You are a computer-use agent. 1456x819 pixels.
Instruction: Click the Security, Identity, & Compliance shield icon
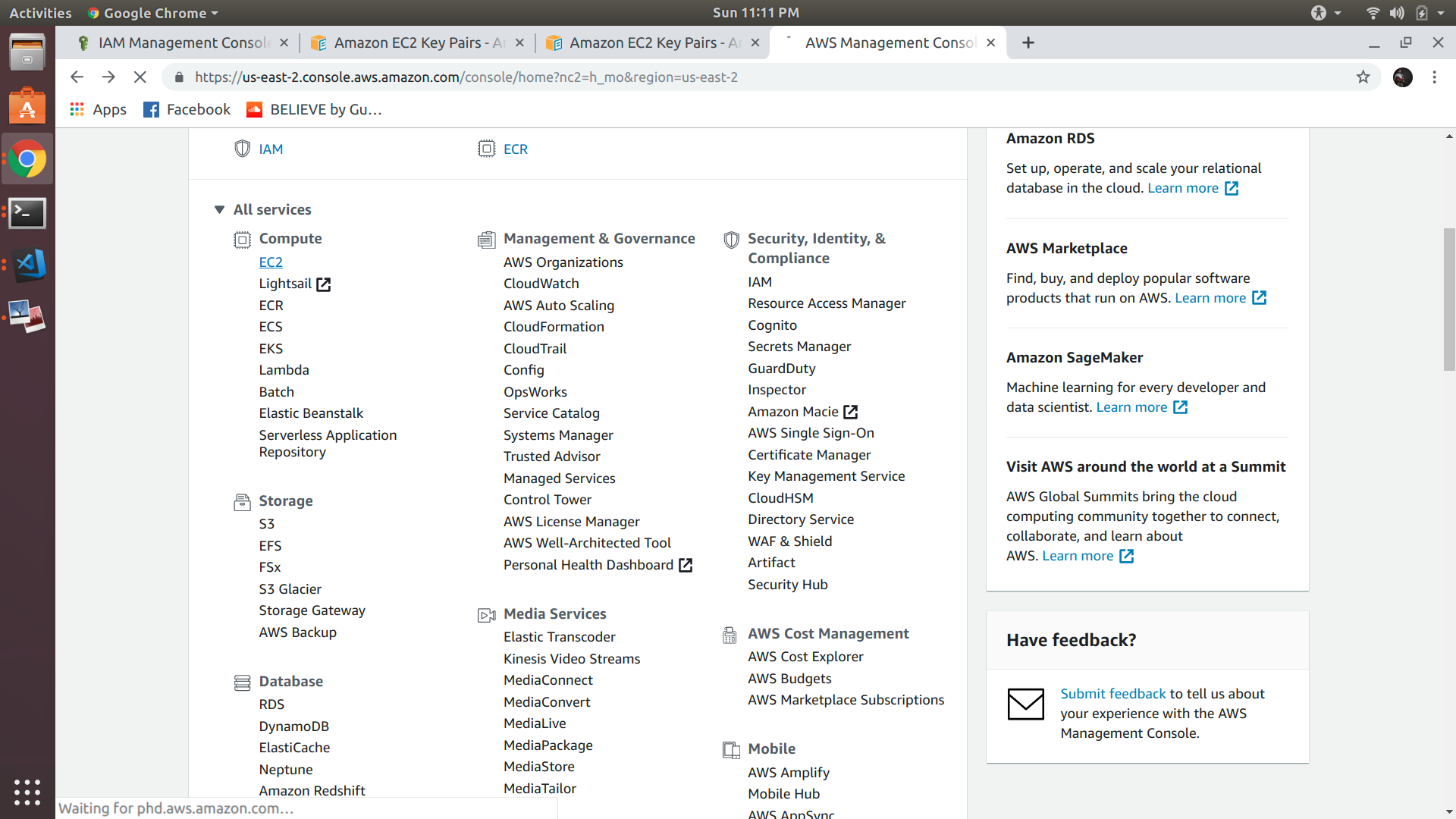click(x=731, y=240)
